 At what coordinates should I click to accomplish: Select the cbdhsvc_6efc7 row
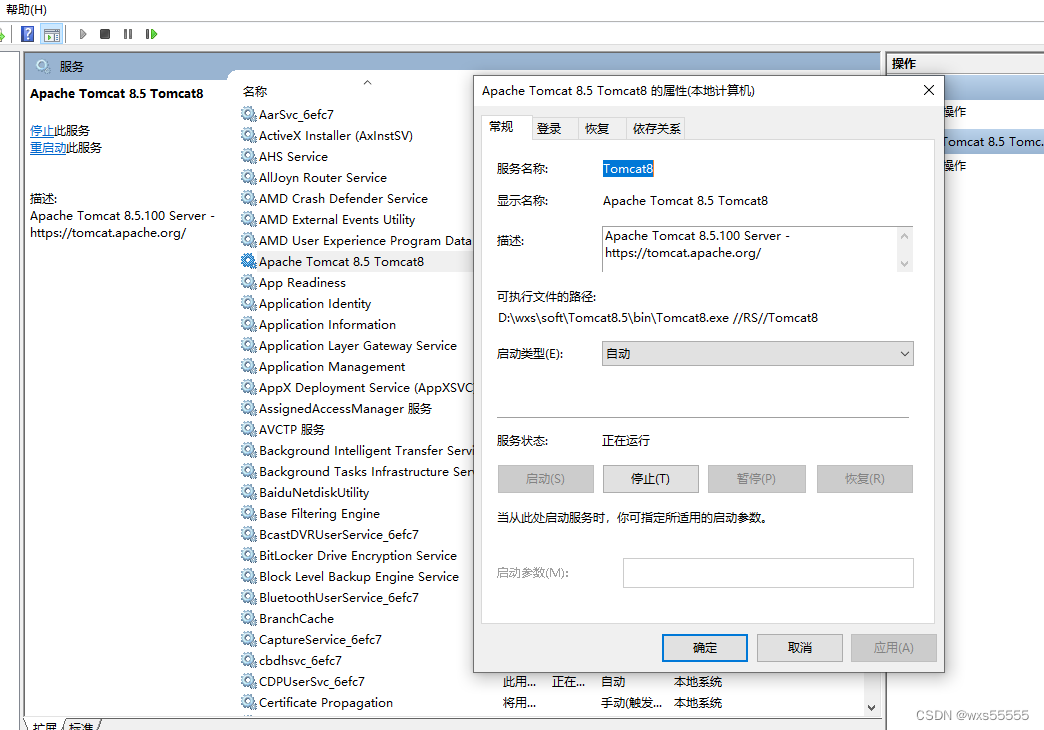[357, 660]
